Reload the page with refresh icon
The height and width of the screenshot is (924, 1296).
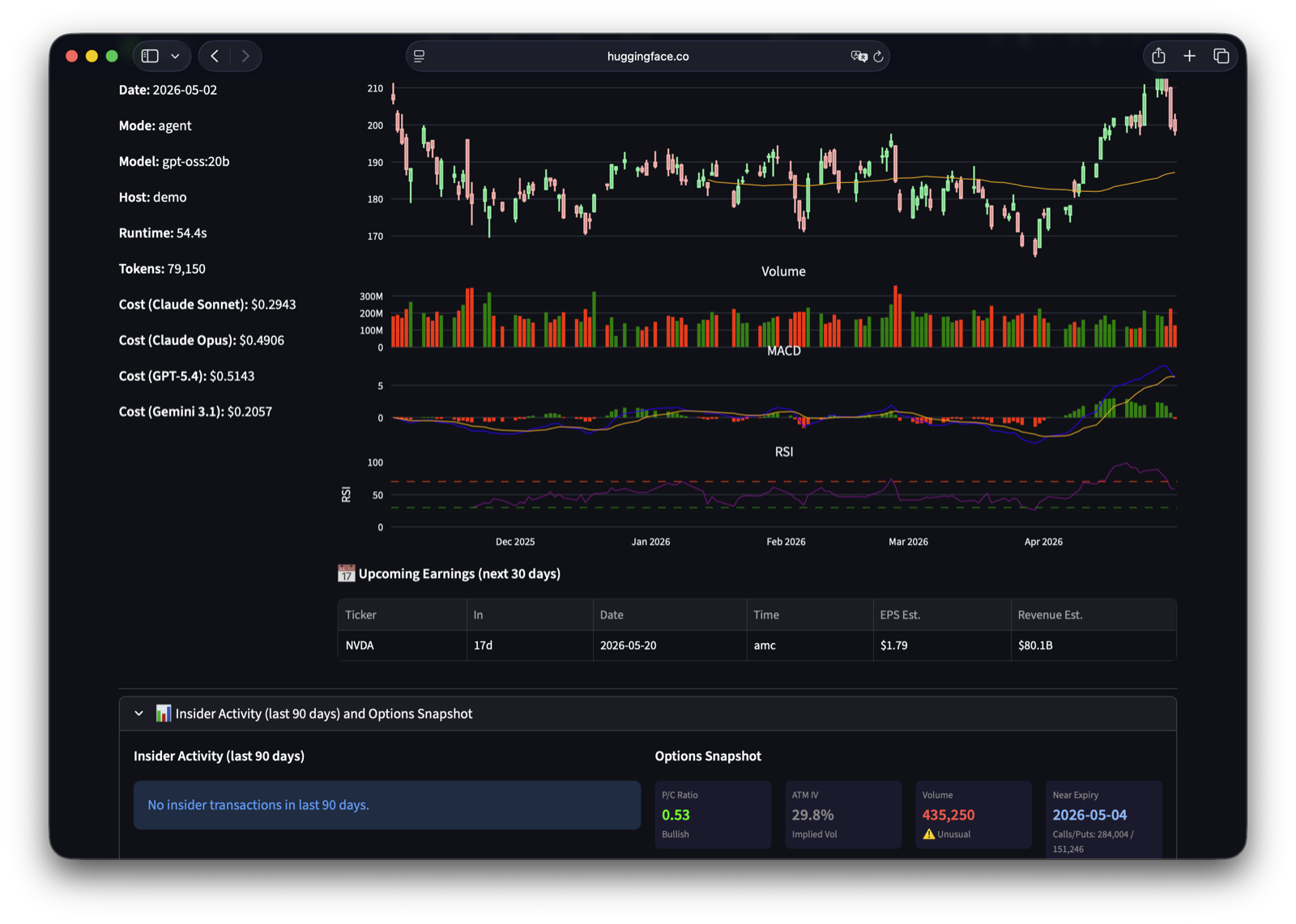(x=878, y=56)
